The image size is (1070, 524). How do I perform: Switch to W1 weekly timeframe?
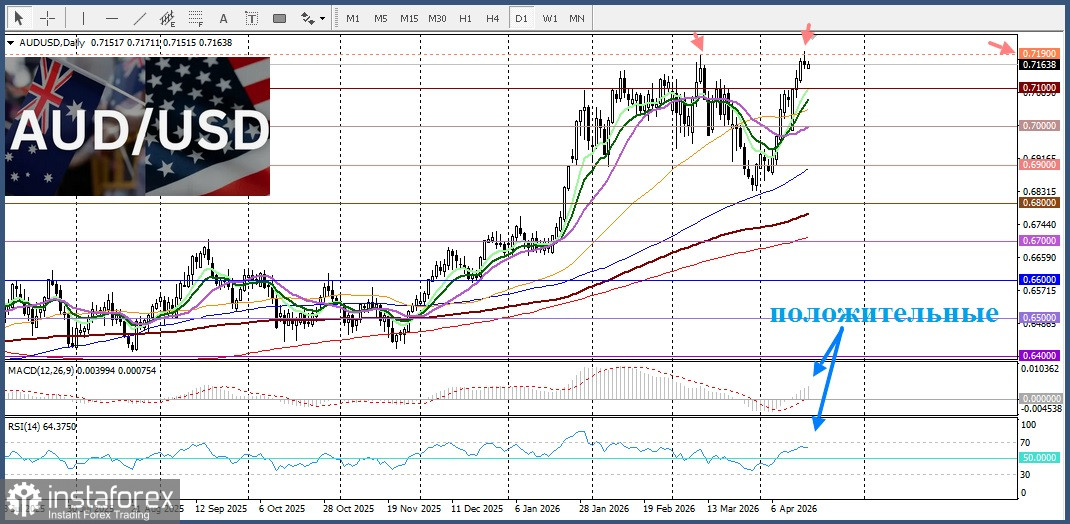click(x=549, y=18)
